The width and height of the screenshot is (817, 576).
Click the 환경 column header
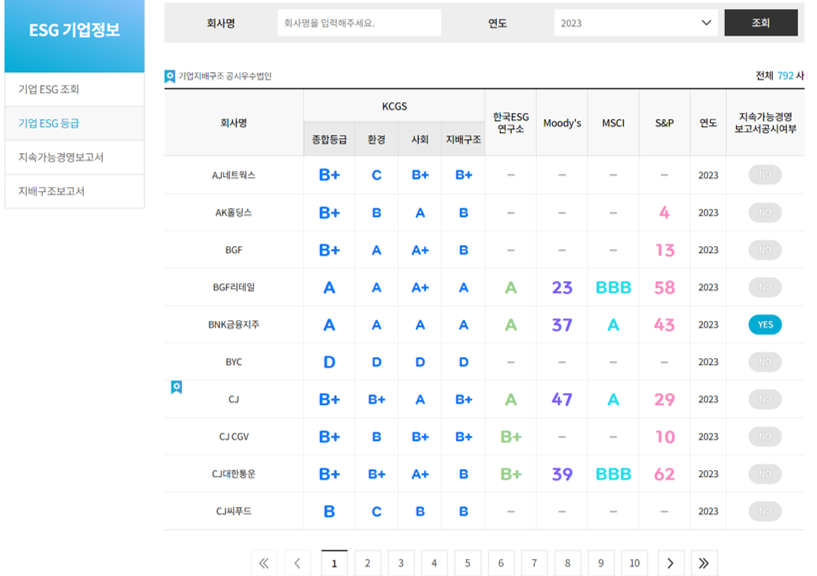tap(376, 139)
